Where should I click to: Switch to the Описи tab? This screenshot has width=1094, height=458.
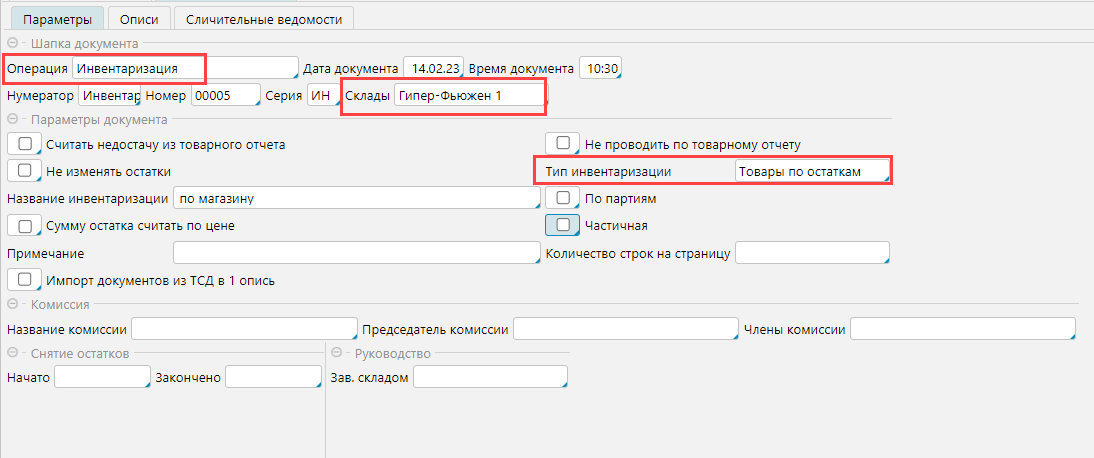138,19
